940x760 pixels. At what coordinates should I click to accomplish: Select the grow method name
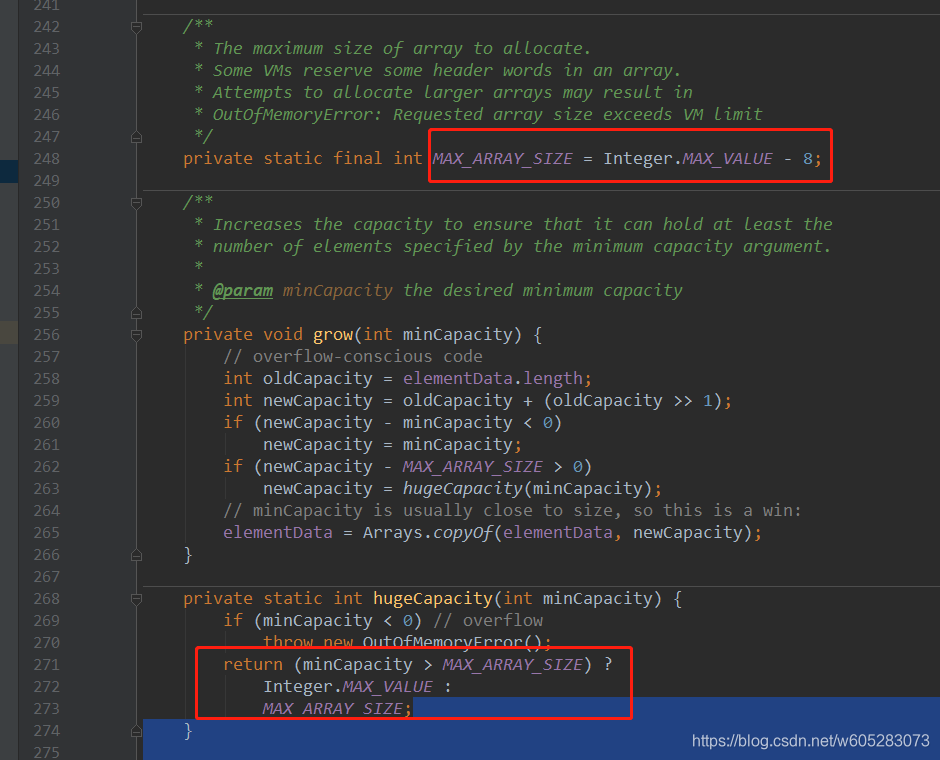click(x=331, y=334)
